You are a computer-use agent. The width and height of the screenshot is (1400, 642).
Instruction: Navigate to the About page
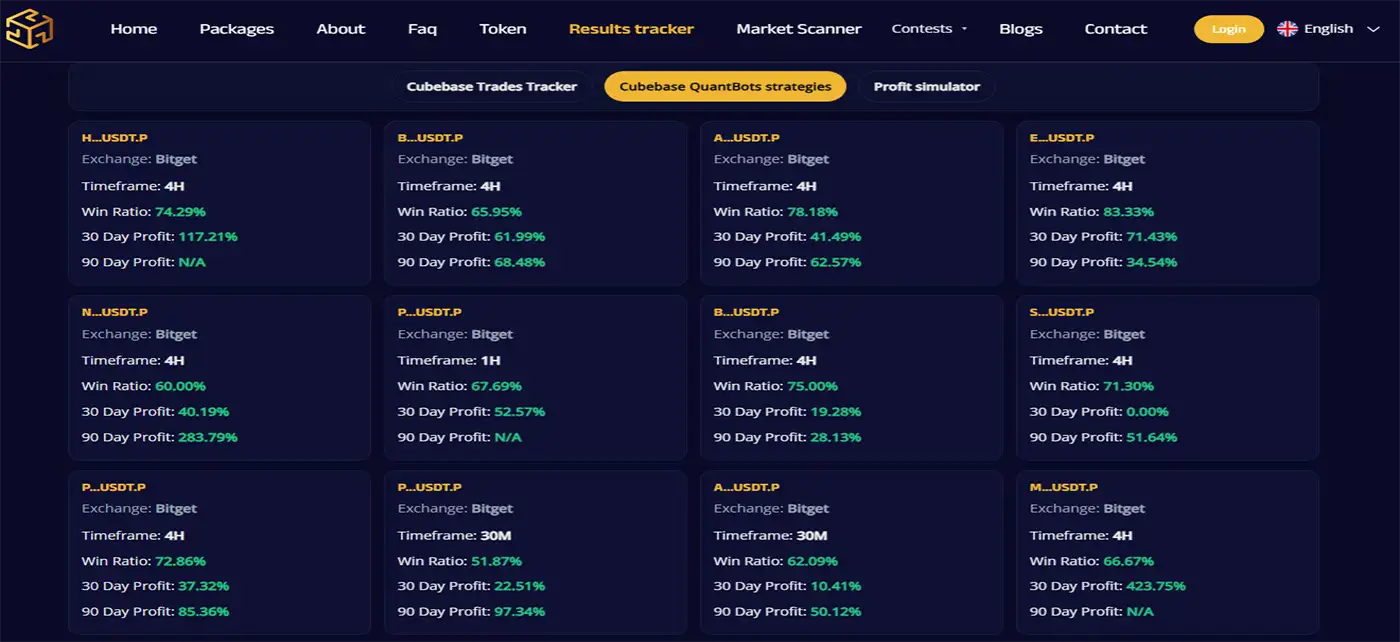(341, 29)
